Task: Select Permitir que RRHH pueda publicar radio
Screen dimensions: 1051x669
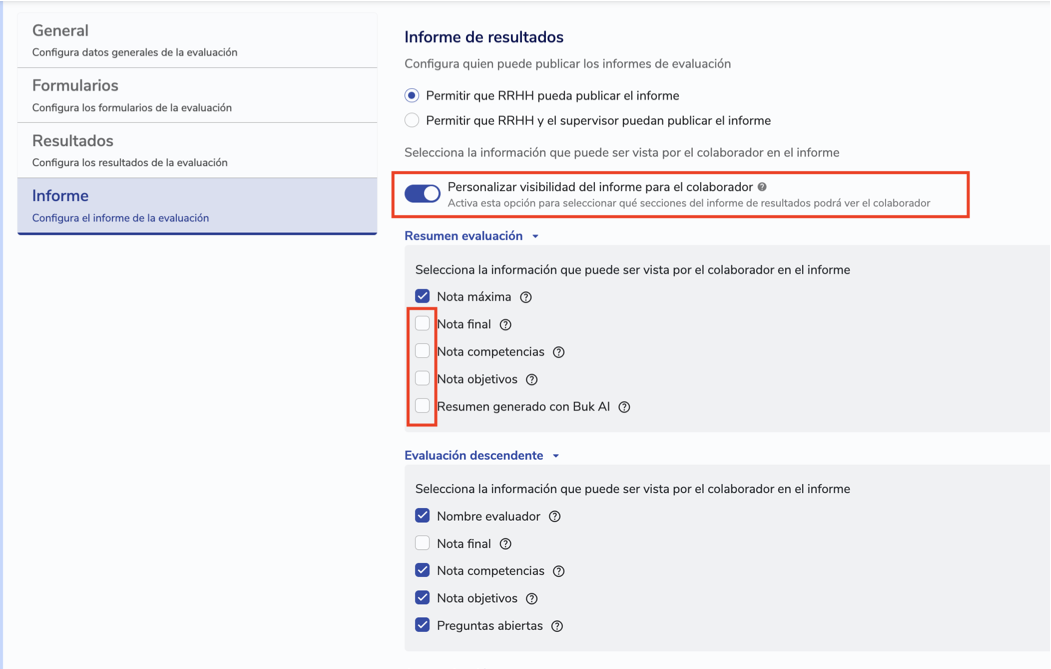Action: 412,96
